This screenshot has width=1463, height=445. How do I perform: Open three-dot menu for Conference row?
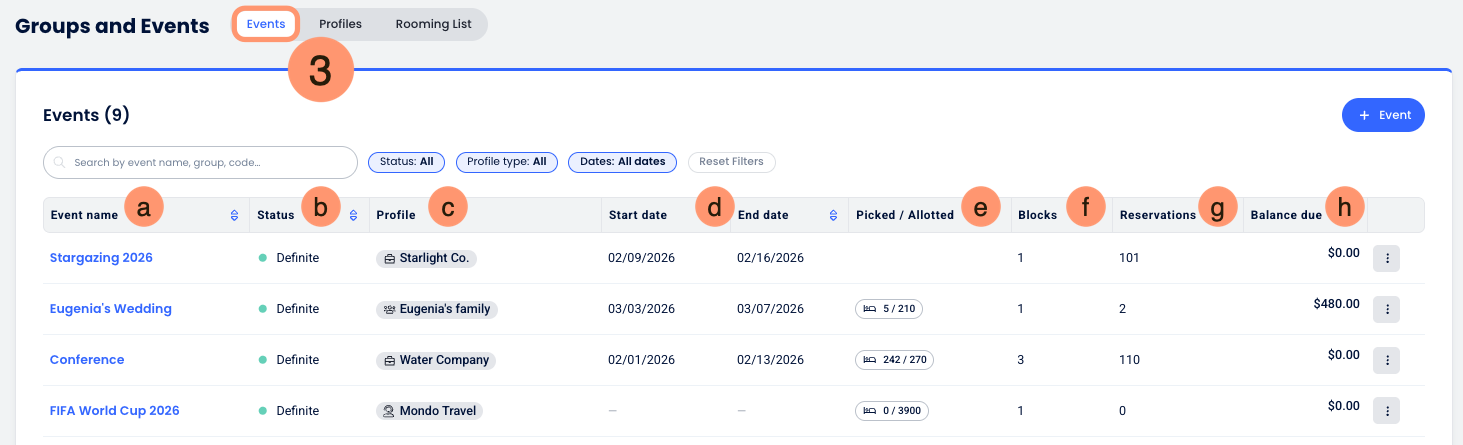click(x=1386, y=360)
